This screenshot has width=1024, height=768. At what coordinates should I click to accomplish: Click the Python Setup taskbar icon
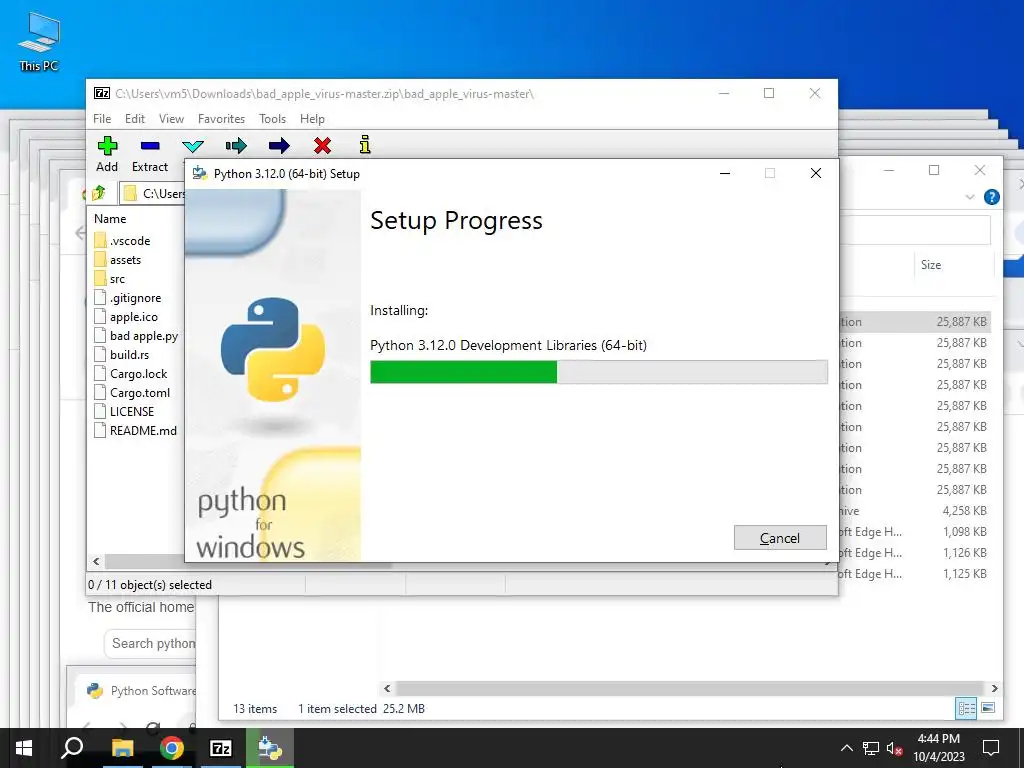(x=270, y=748)
